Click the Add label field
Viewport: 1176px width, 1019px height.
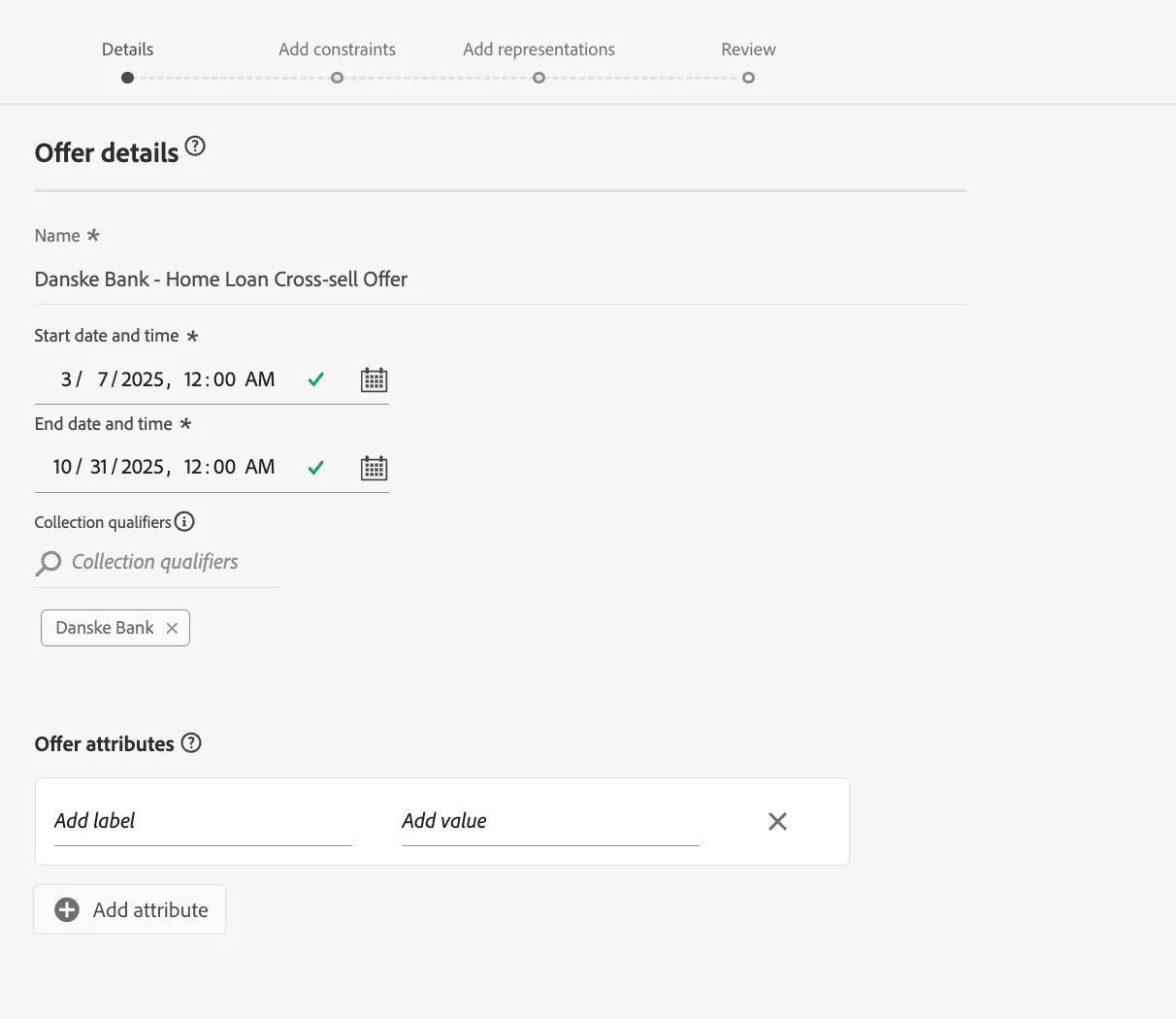203,821
